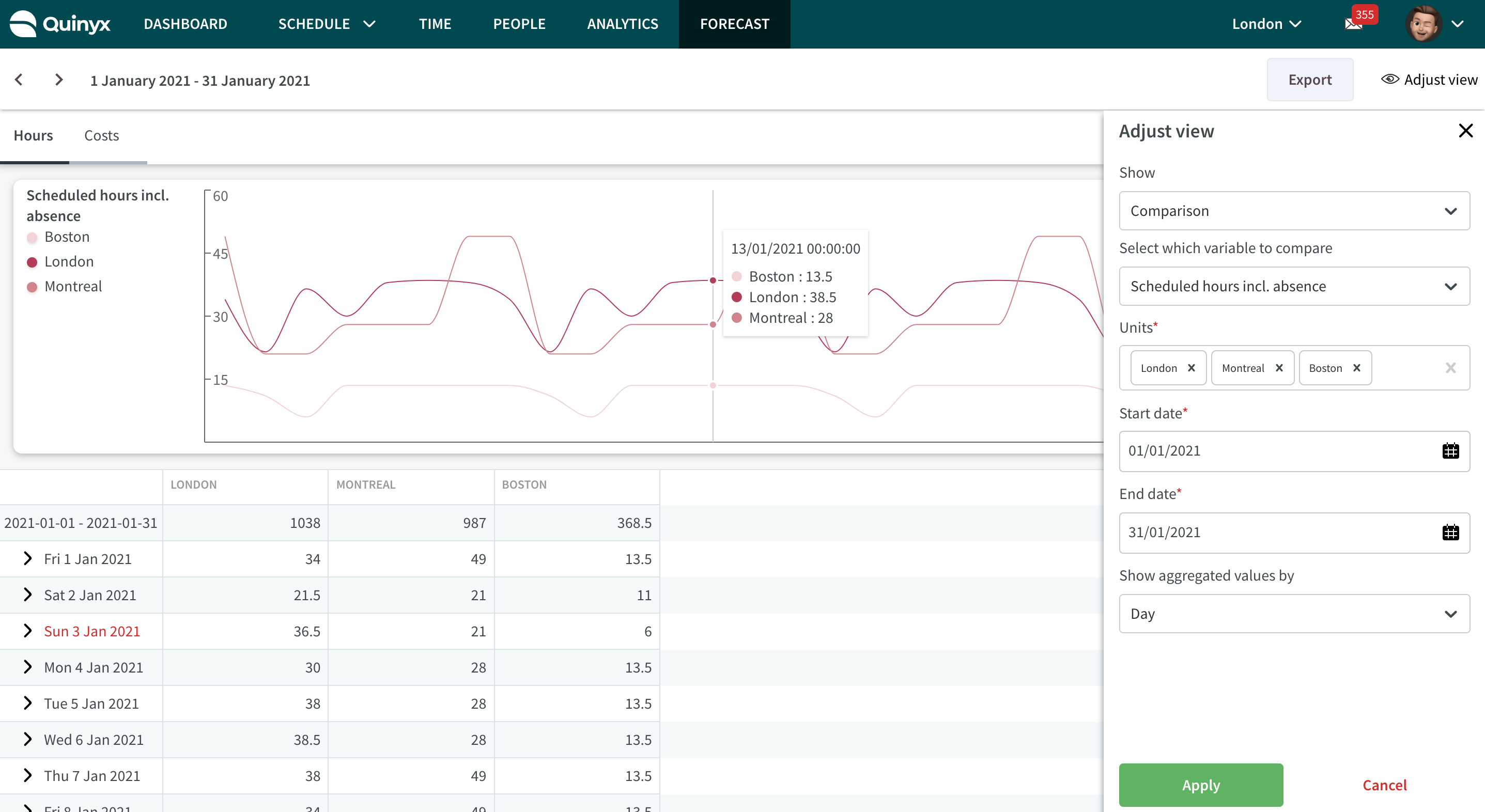Click the Units multi-select field
This screenshot has width=1485, height=812.
point(1294,368)
